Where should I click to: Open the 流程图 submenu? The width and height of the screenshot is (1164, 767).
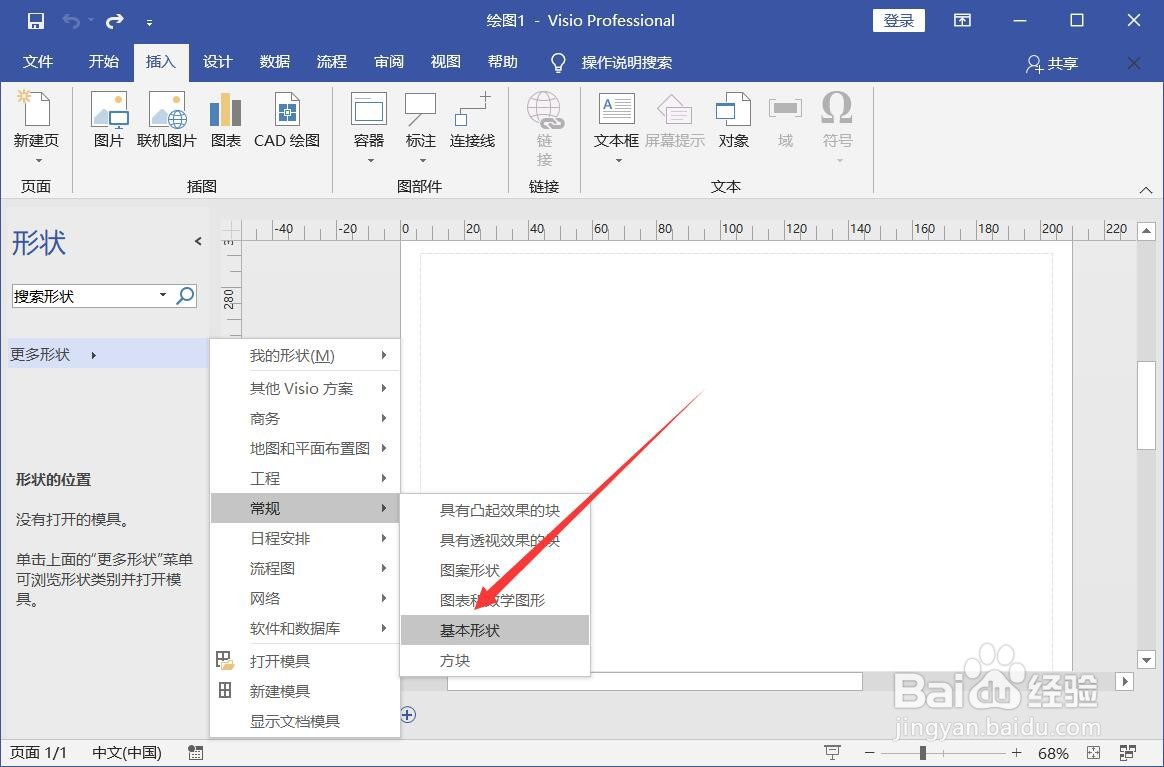(x=305, y=568)
